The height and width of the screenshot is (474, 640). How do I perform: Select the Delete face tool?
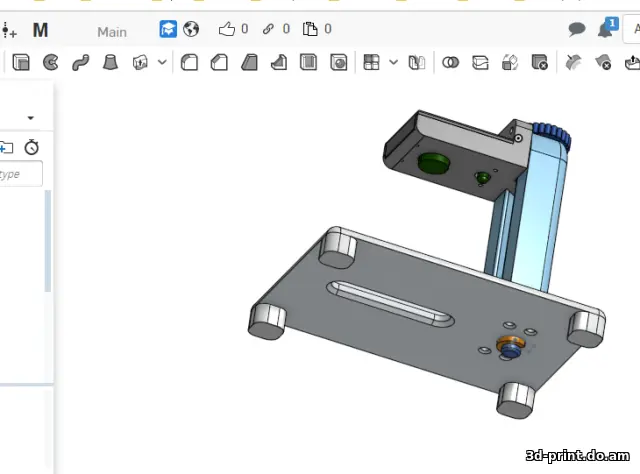[603, 62]
